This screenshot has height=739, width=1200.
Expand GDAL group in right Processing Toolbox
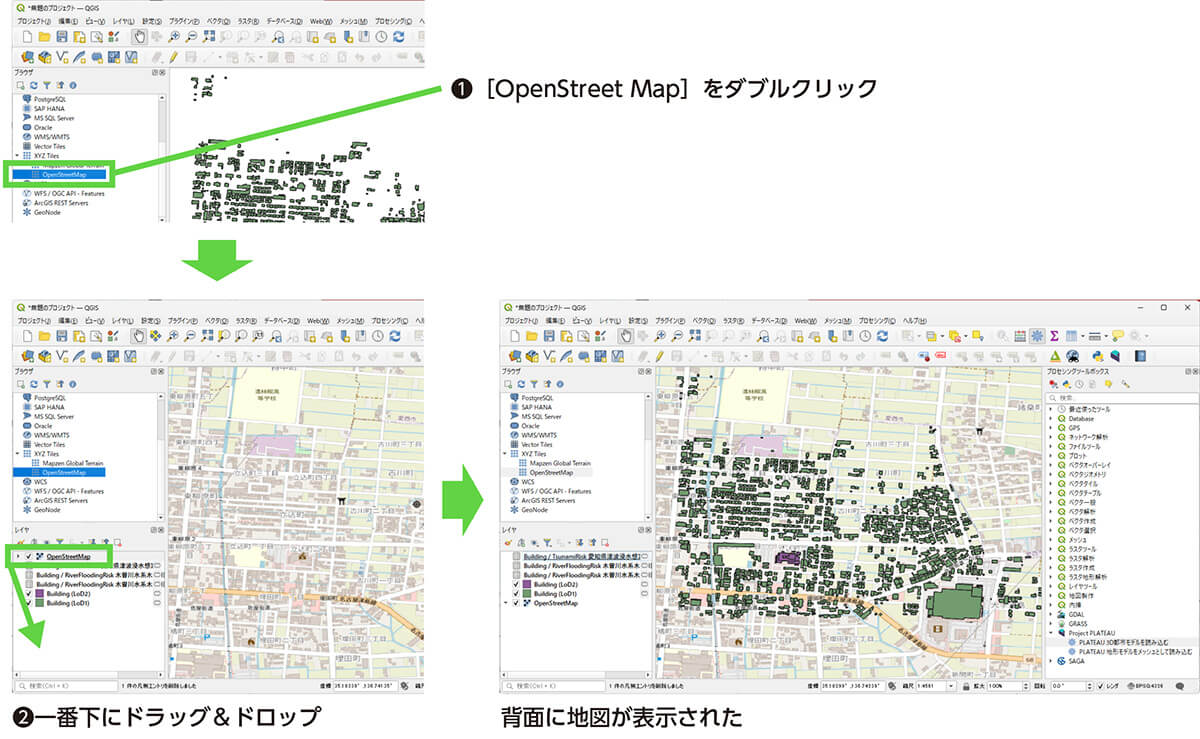pyautogui.click(x=1050, y=614)
